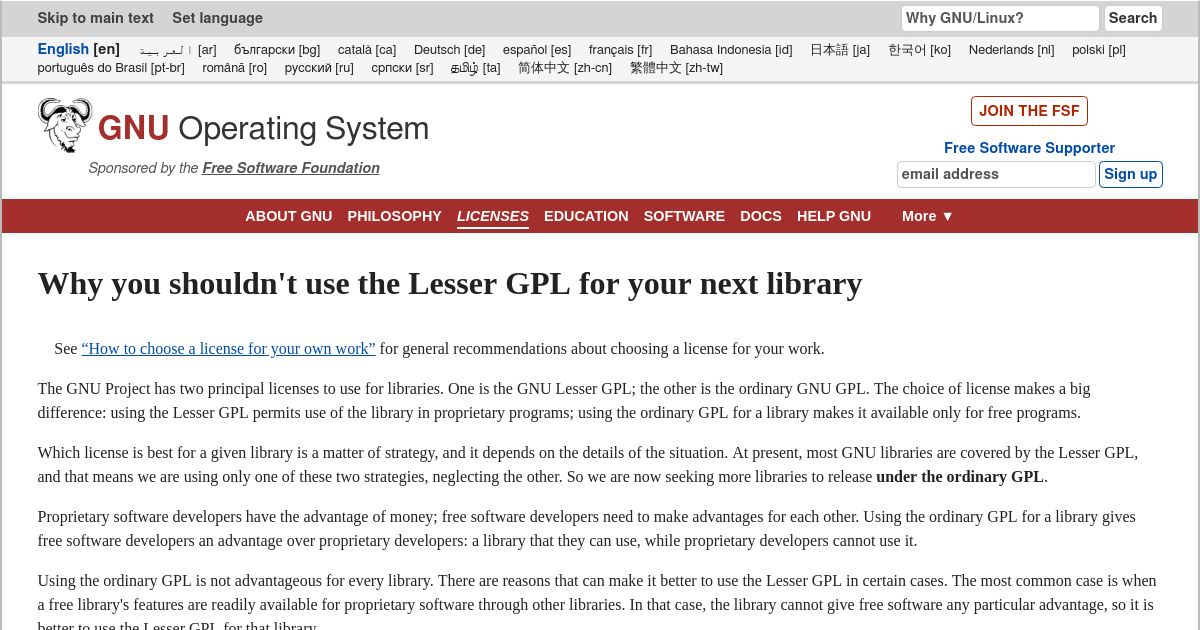
Task: Switch to polski [pl] translation
Action: pos(1099,50)
